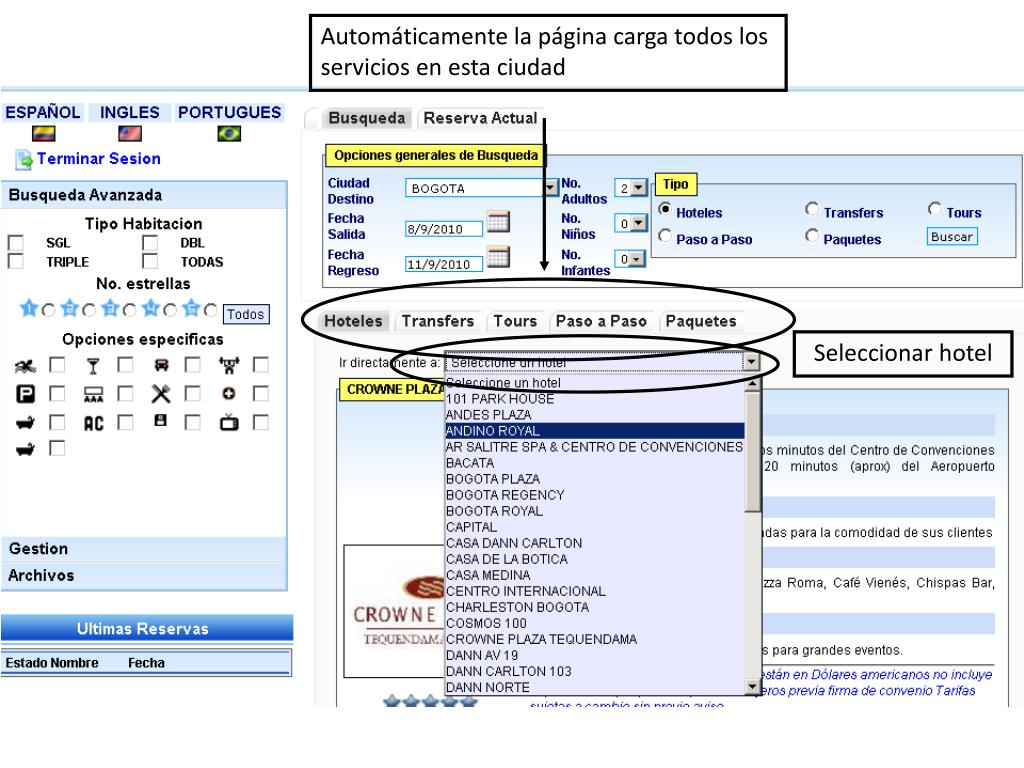Click the logout icon beside Terminar Sesion

tap(24, 159)
